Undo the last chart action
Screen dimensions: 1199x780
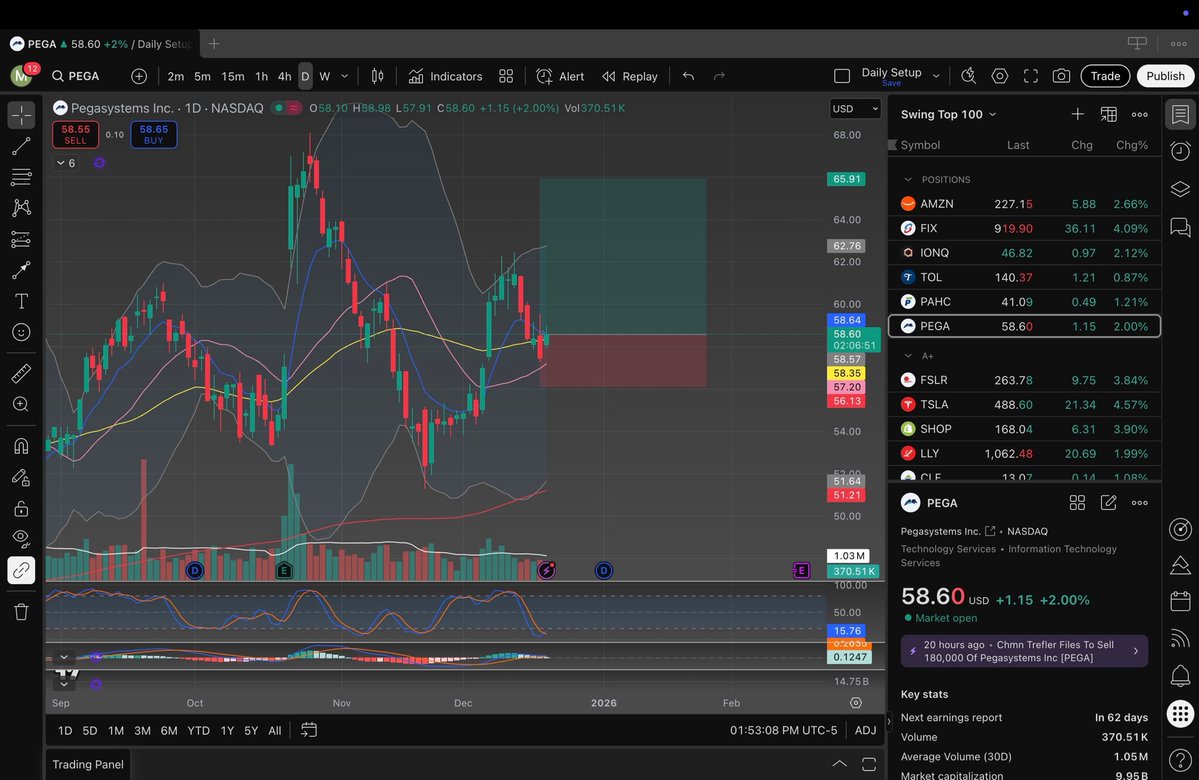(x=688, y=76)
